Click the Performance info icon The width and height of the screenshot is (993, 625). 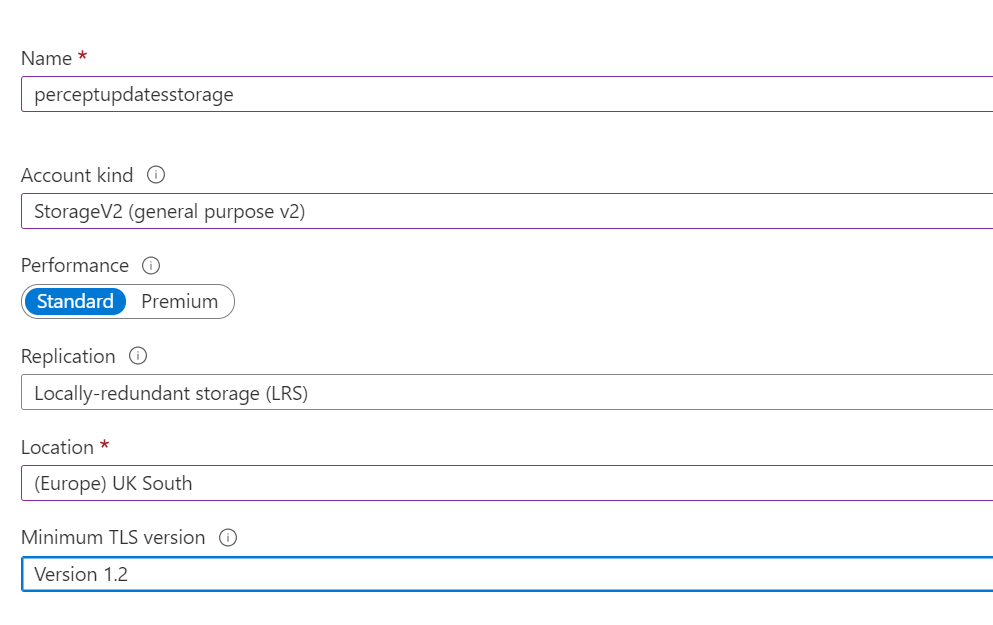coord(151,266)
